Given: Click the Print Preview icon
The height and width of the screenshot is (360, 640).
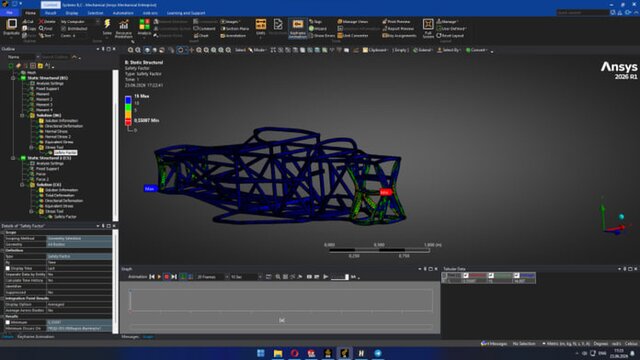Looking at the screenshot, I should (384, 22).
